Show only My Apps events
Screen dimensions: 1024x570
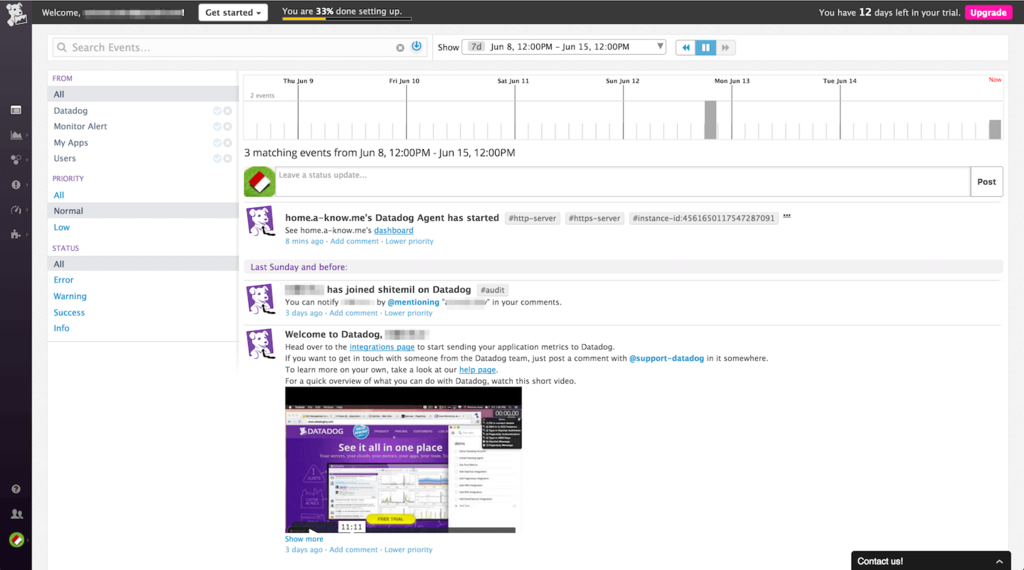217,142
